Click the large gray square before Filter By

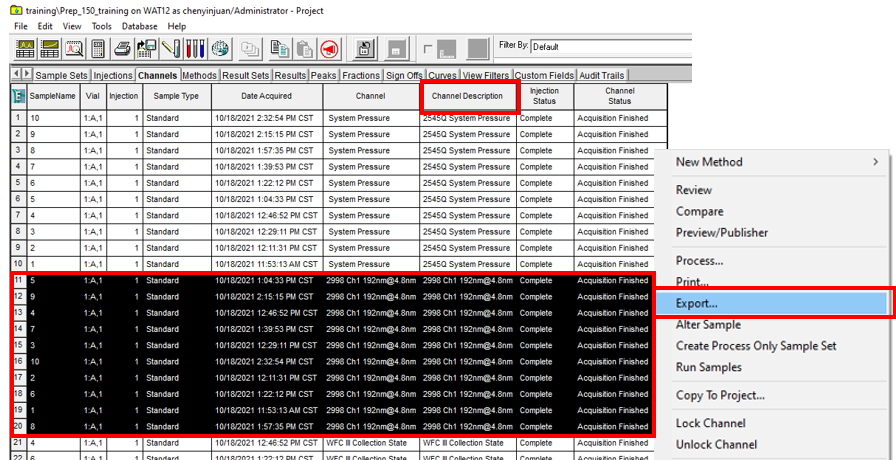(x=478, y=49)
